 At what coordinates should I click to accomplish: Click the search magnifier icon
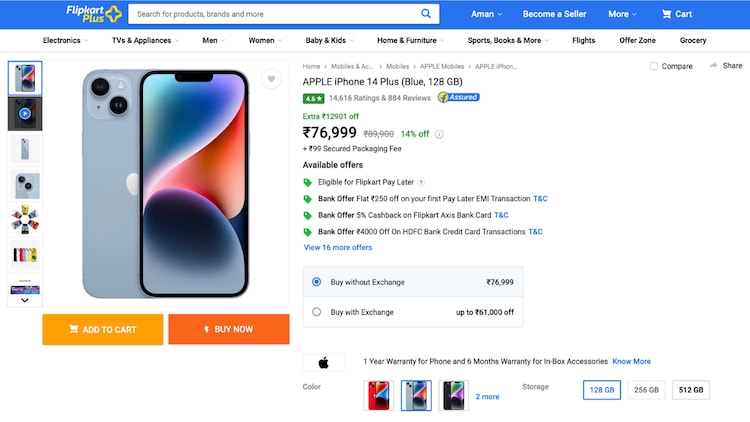[426, 14]
